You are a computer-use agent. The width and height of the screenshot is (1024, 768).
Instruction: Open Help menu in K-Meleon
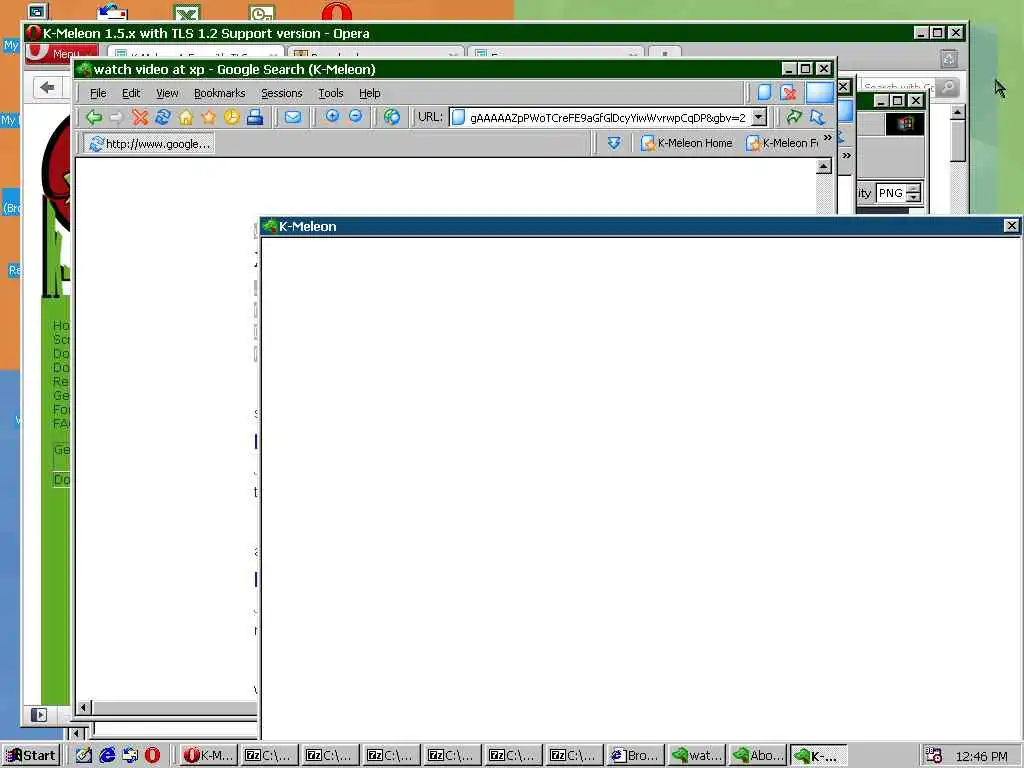[370, 93]
